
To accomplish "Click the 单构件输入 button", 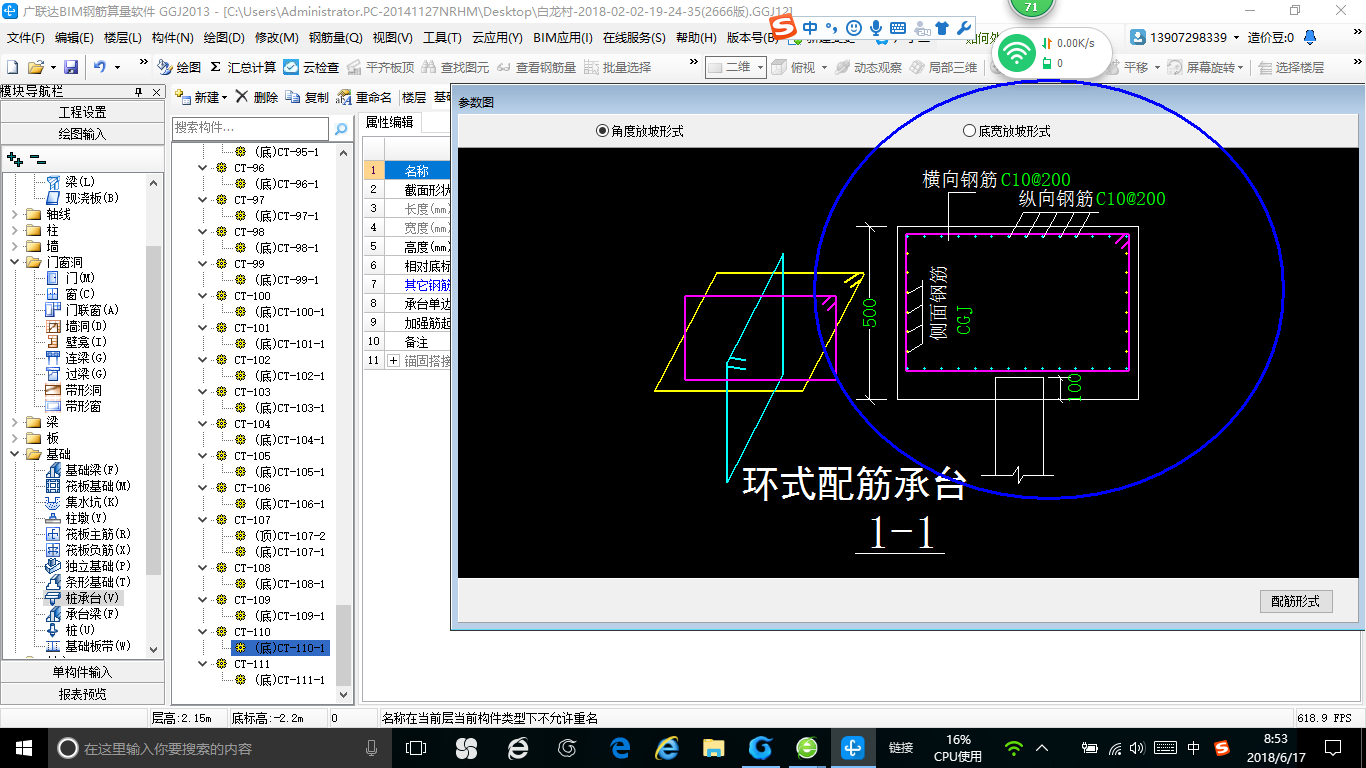I will 82,672.
